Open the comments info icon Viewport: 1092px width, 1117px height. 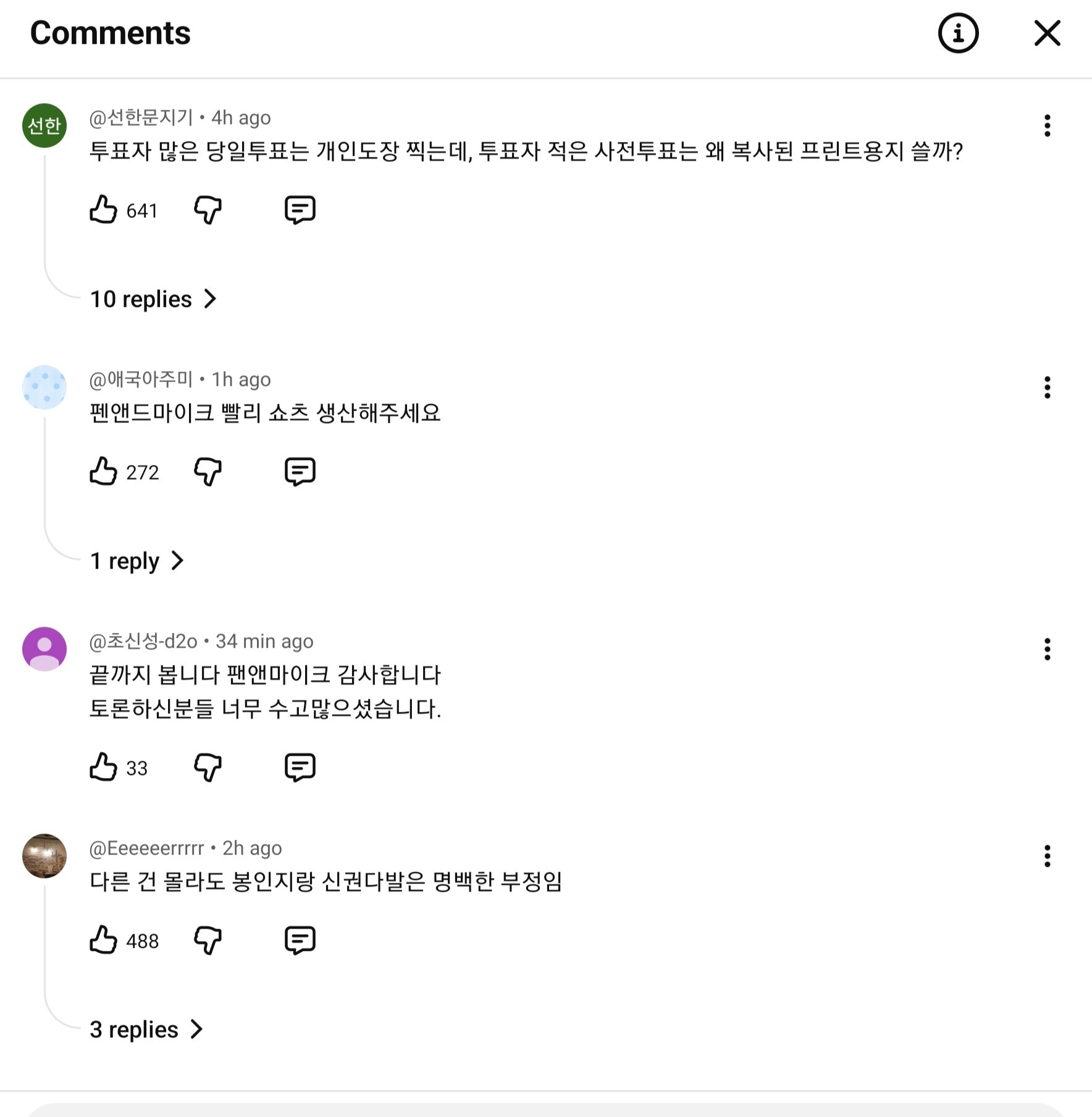958,33
